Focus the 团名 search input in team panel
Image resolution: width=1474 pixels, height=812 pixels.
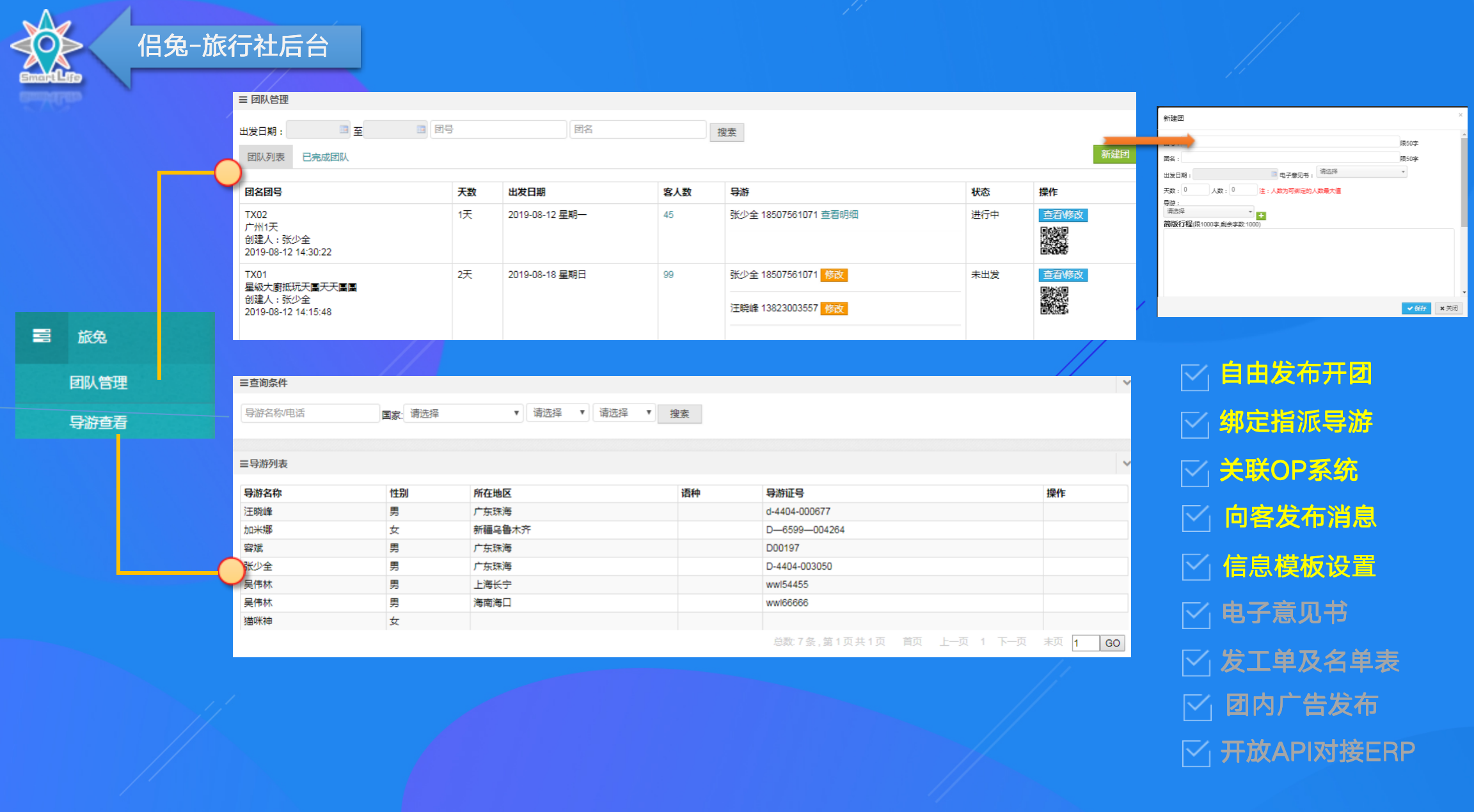[638, 129]
